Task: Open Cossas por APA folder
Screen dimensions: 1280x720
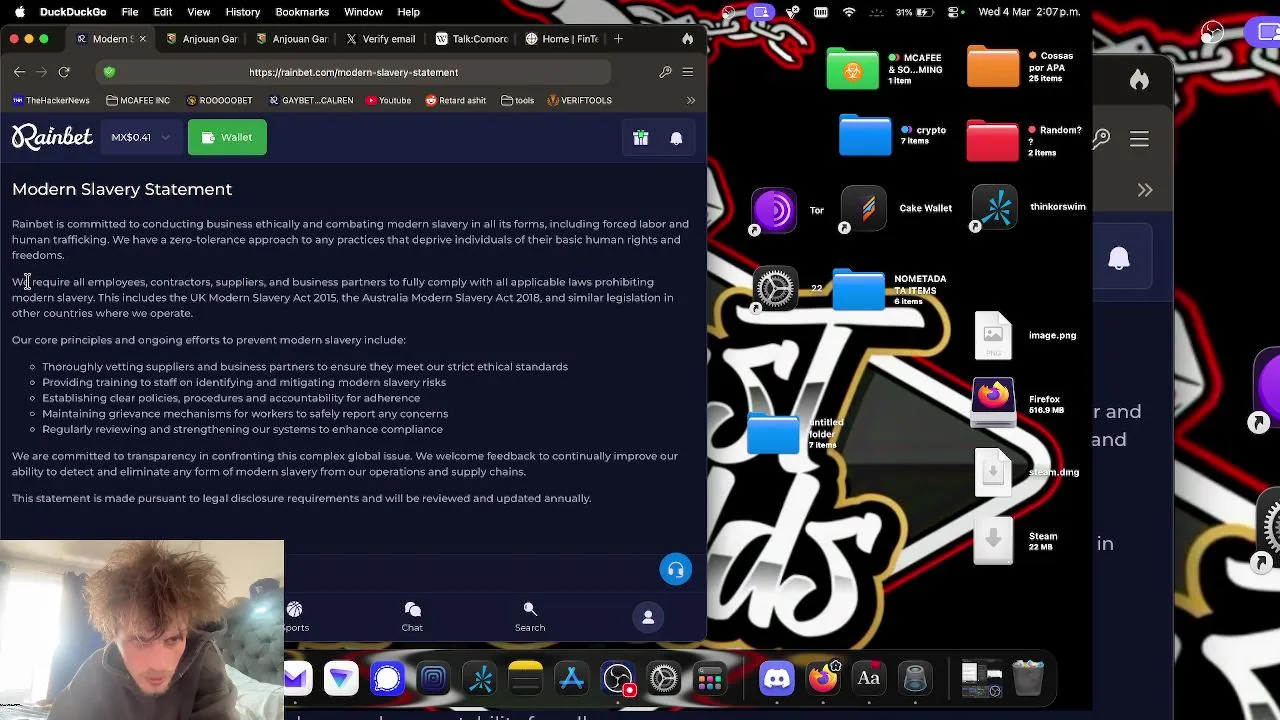Action: (993, 67)
